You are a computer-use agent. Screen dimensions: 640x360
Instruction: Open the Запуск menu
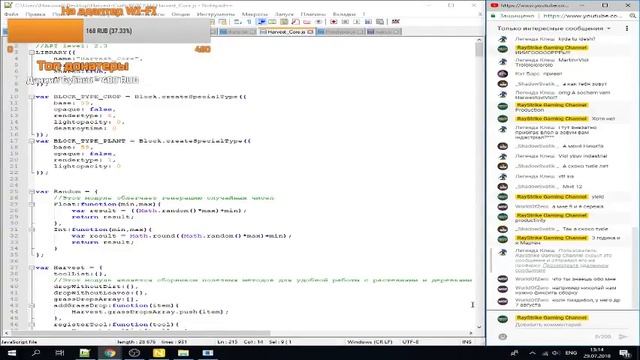tap(284, 14)
